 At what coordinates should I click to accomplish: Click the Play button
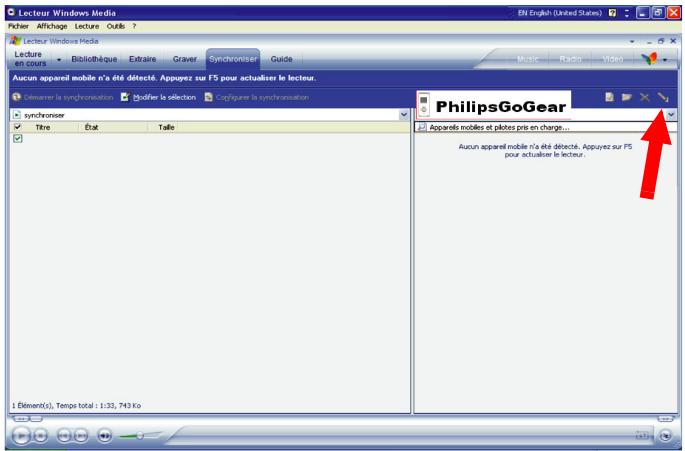[x=21, y=436]
